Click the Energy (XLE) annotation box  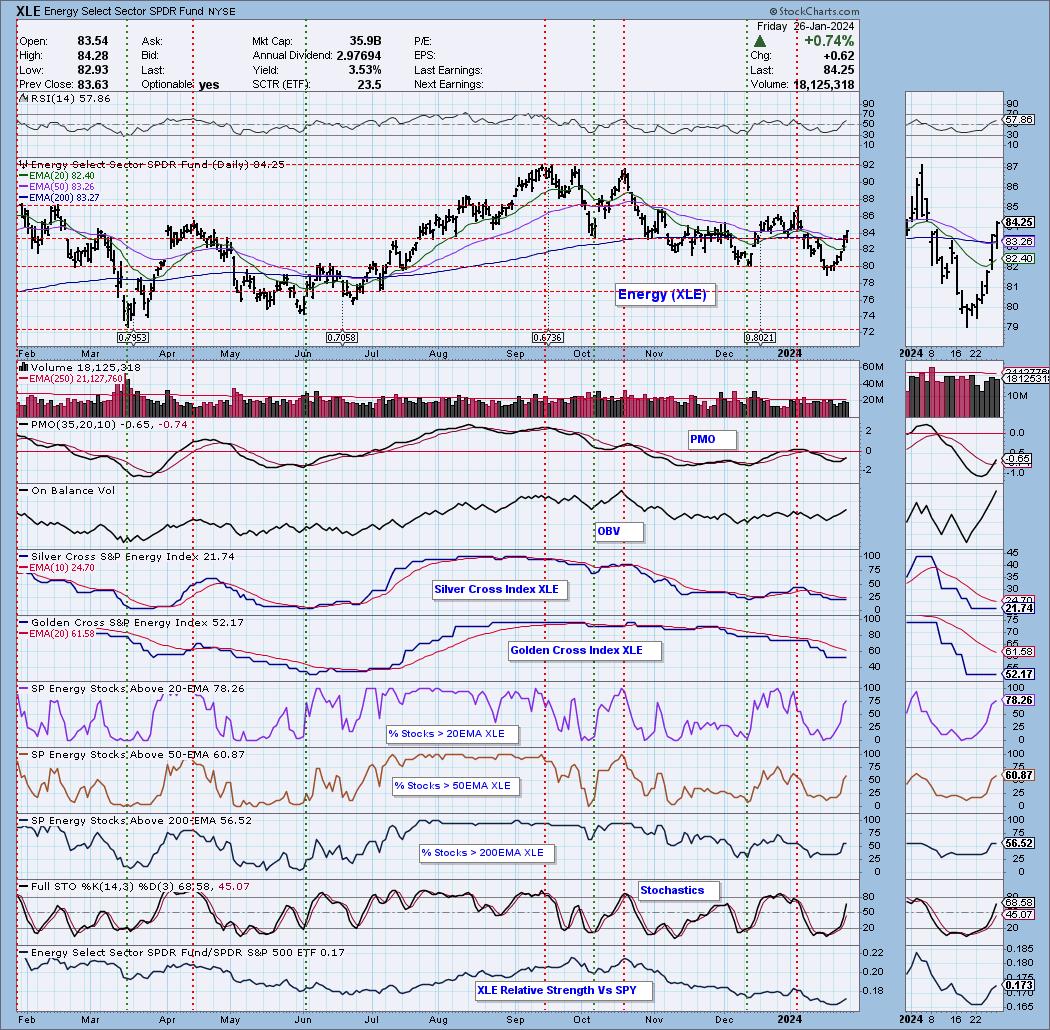[665, 294]
